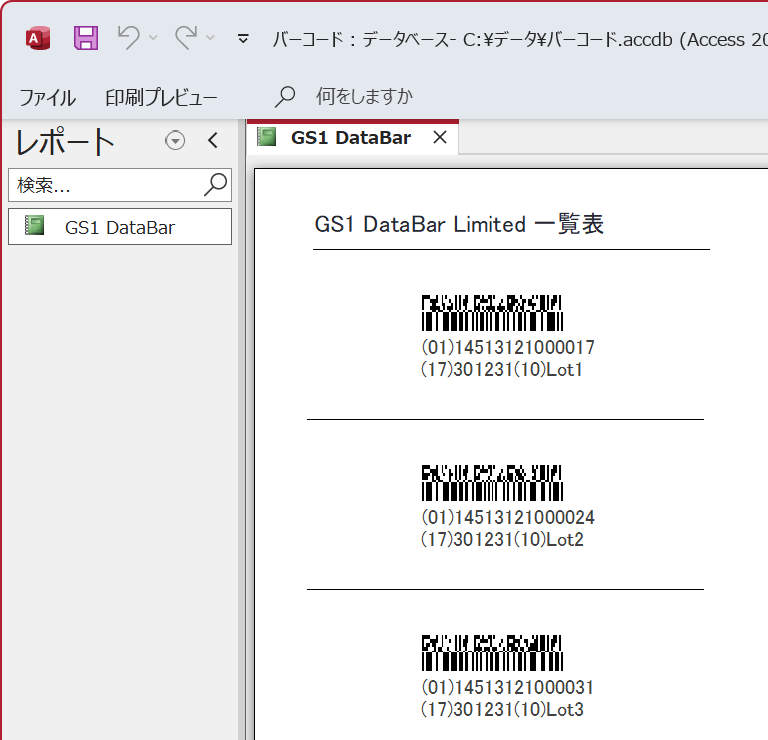Click the text (17)301231(10)Lot2
The height and width of the screenshot is (740, 768).
(x=502, y=540)
